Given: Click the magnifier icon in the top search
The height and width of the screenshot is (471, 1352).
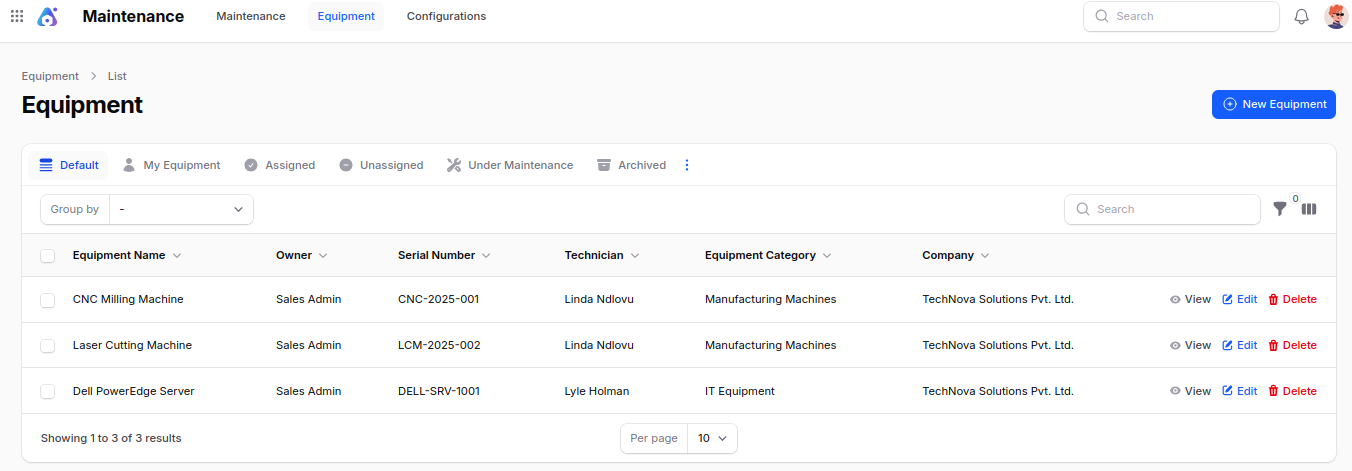Looking at the screenshot, I should (x=1102, y=16).
